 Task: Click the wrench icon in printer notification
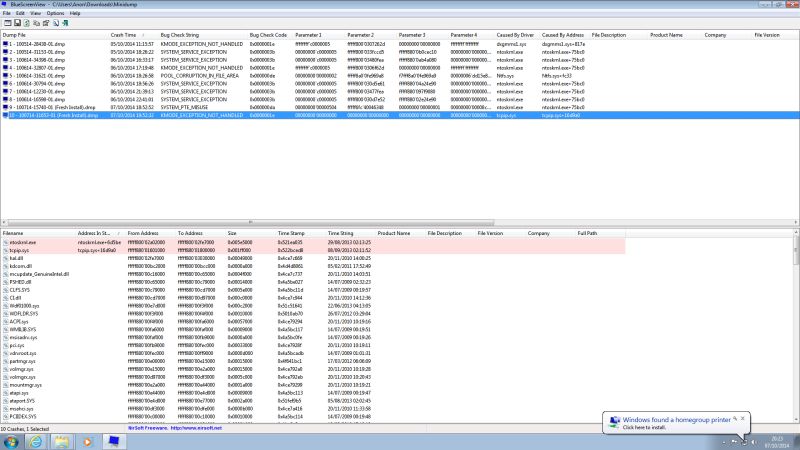735,418
